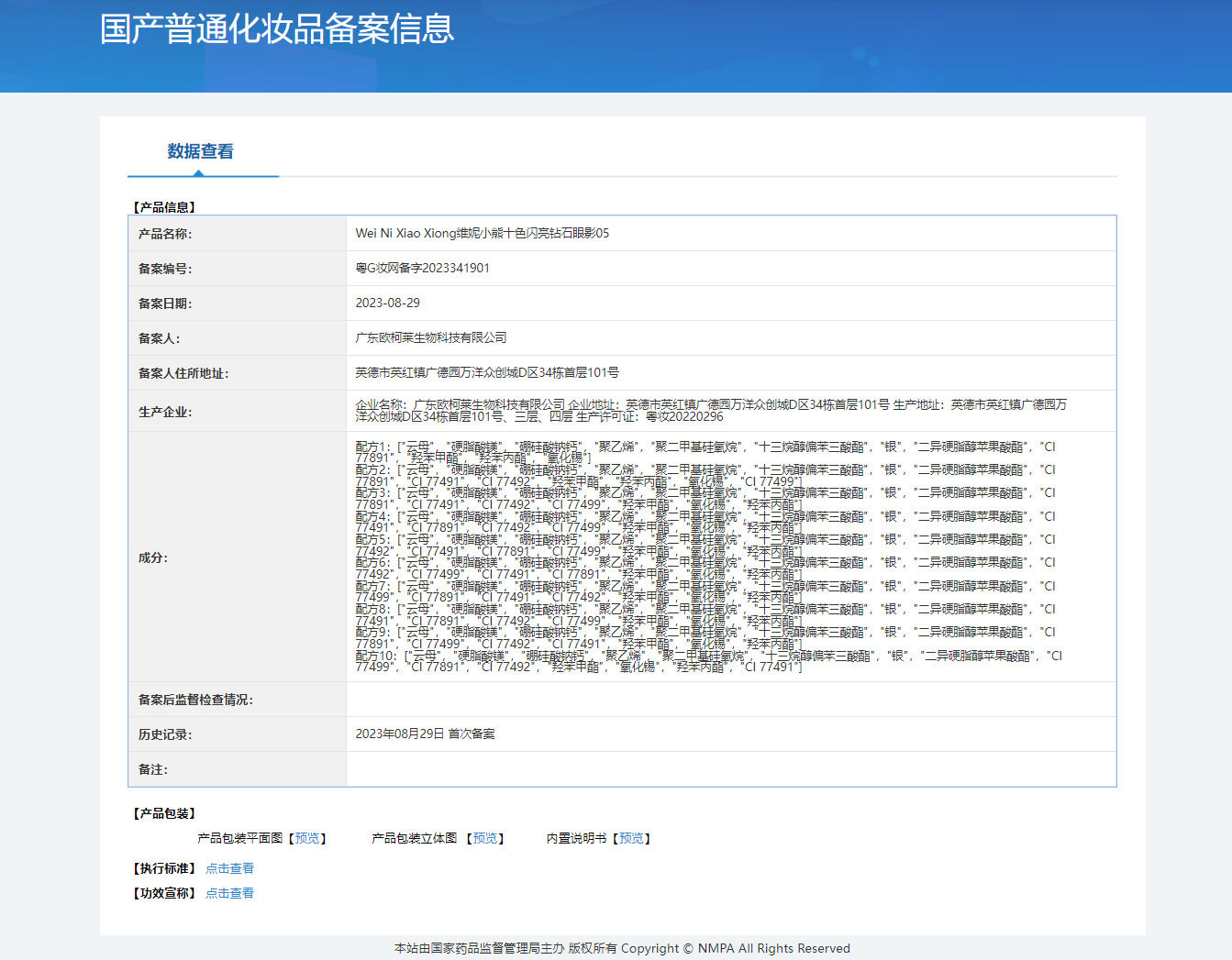Click the 【产品包装】 section heading
The image size is (1232, 960).
(x=164, y=813)
